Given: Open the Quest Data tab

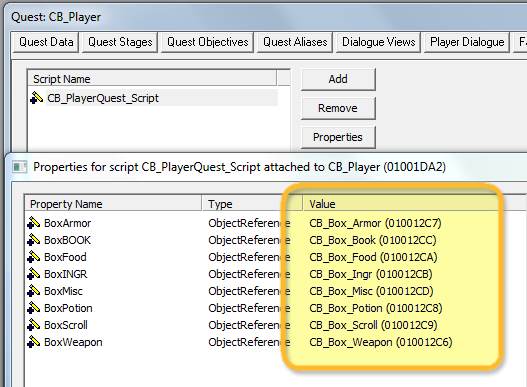Looking at the screenshot, I should point(46,42).
